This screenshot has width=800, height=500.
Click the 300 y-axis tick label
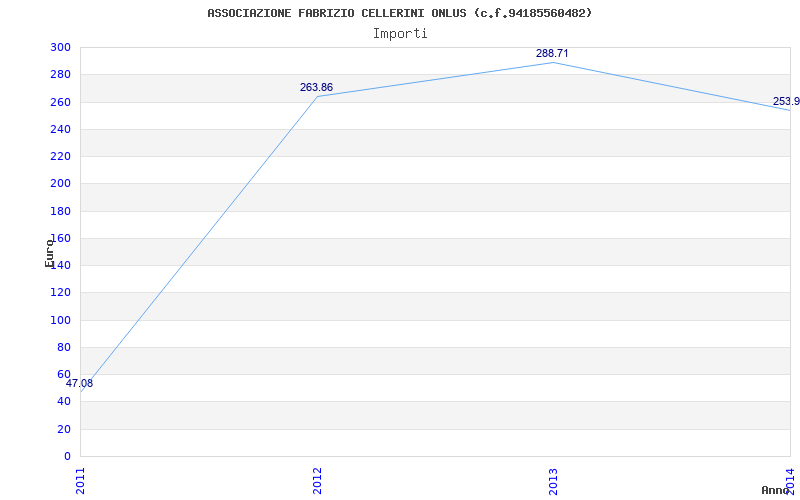pos(60,47)
